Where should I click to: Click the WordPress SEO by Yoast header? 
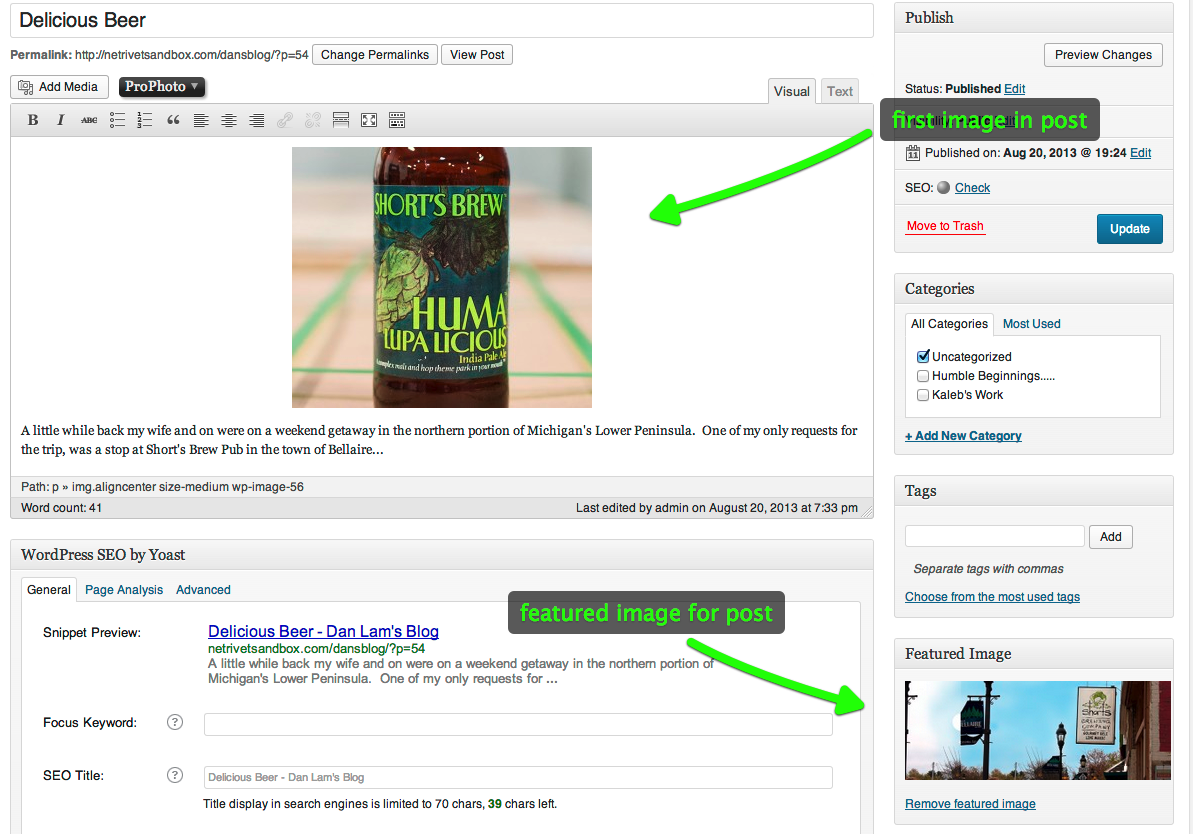point(441,555)
